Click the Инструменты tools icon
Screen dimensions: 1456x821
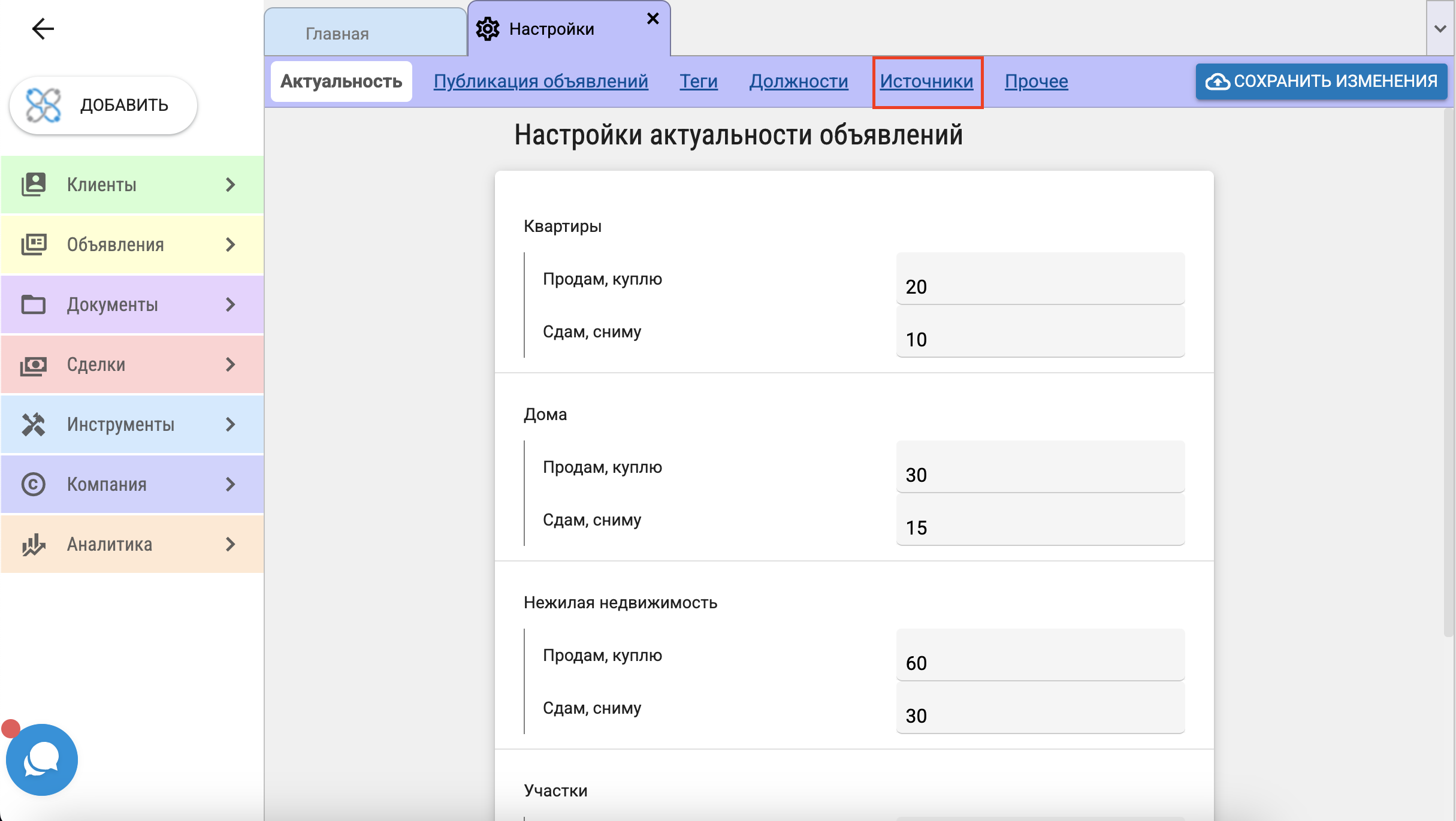[x=34, y=424]
